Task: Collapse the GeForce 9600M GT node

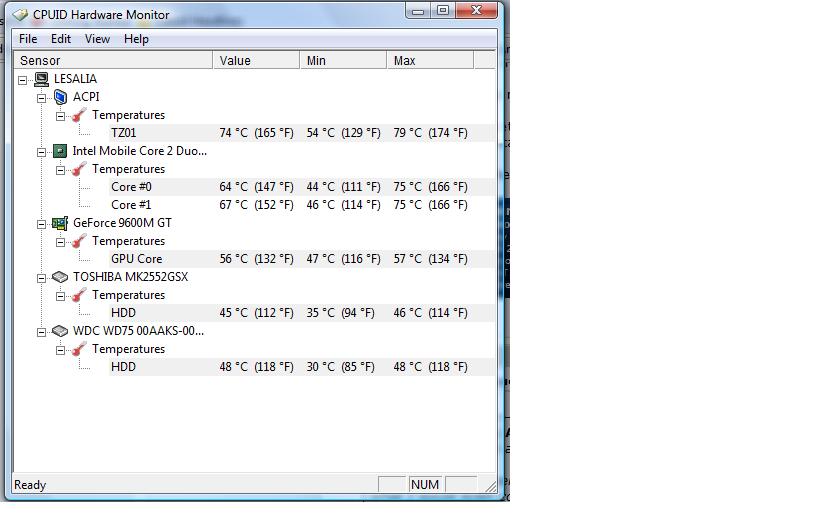Action: pos(41,224)
